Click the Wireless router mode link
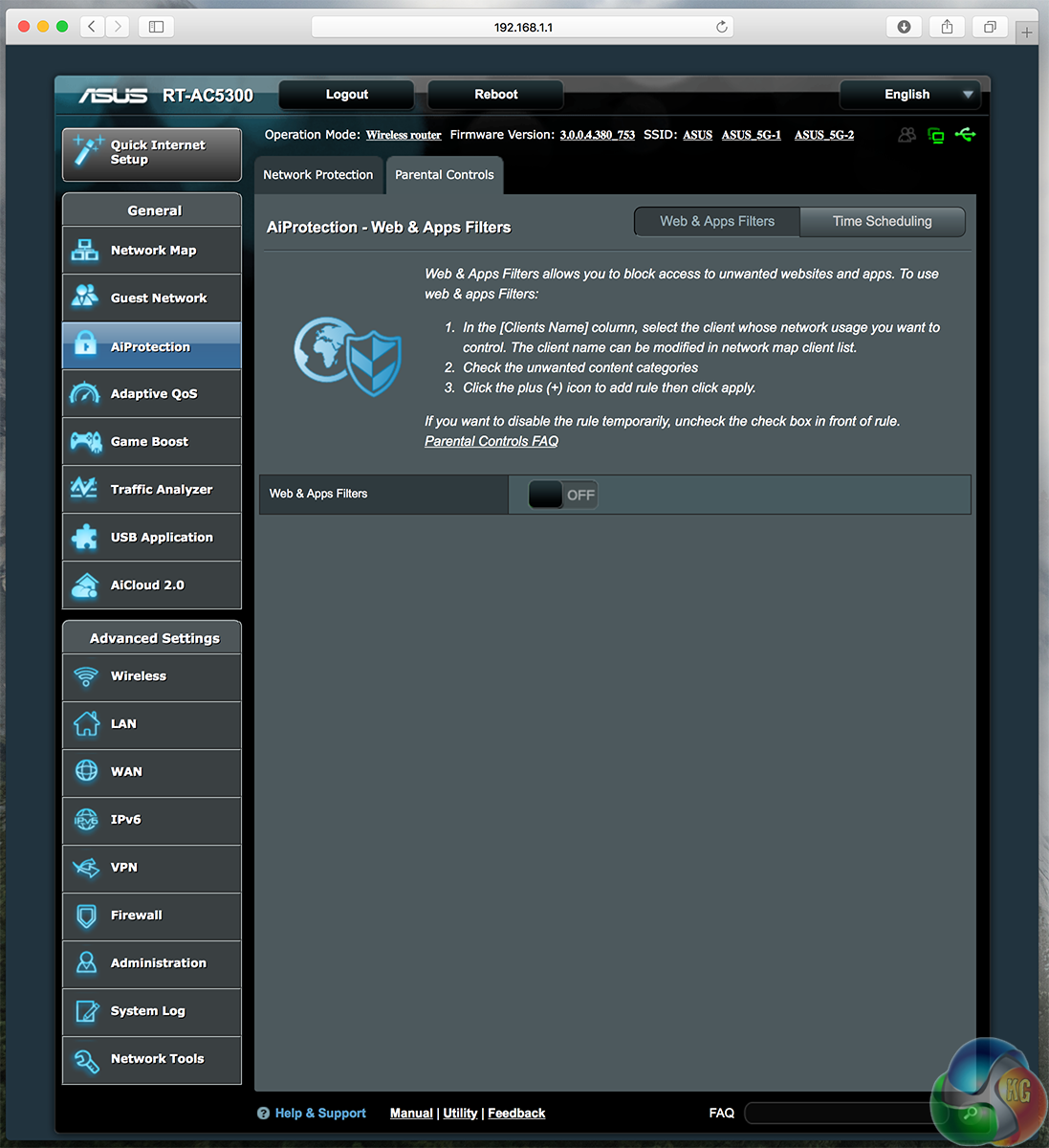Viewport: 1049px width, 1148px height. [404, 135]
